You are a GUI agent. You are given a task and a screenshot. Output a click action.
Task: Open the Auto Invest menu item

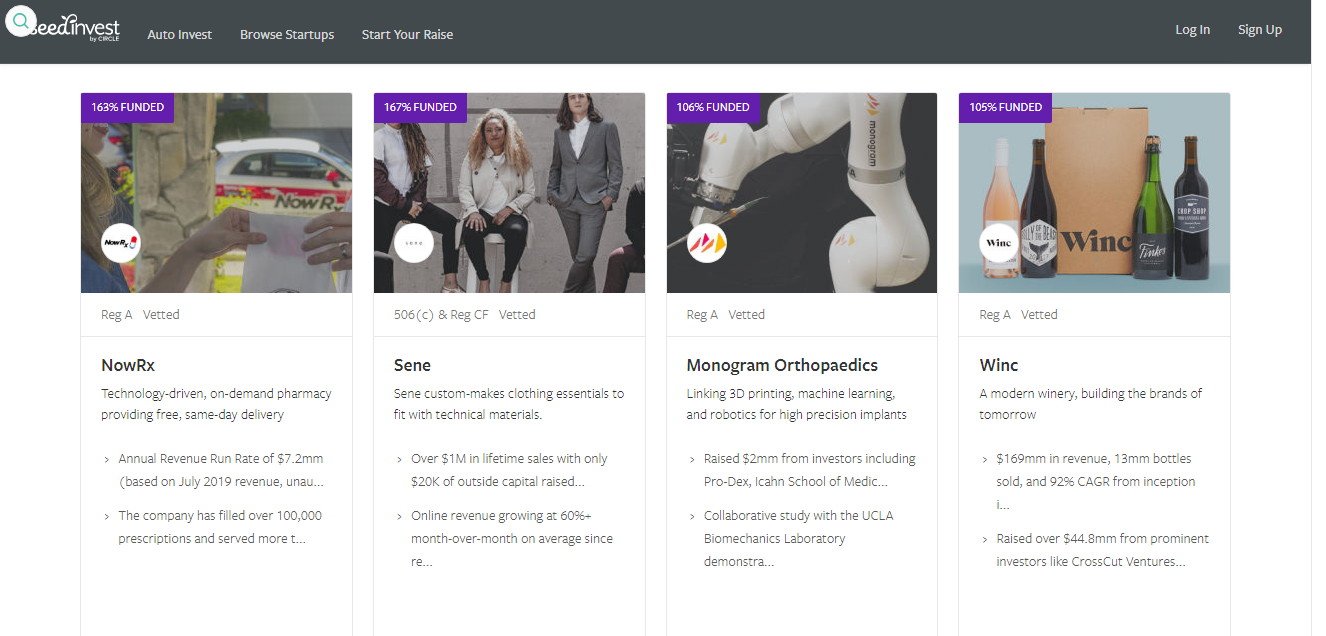pyautogui.click(x=180, y=34)
